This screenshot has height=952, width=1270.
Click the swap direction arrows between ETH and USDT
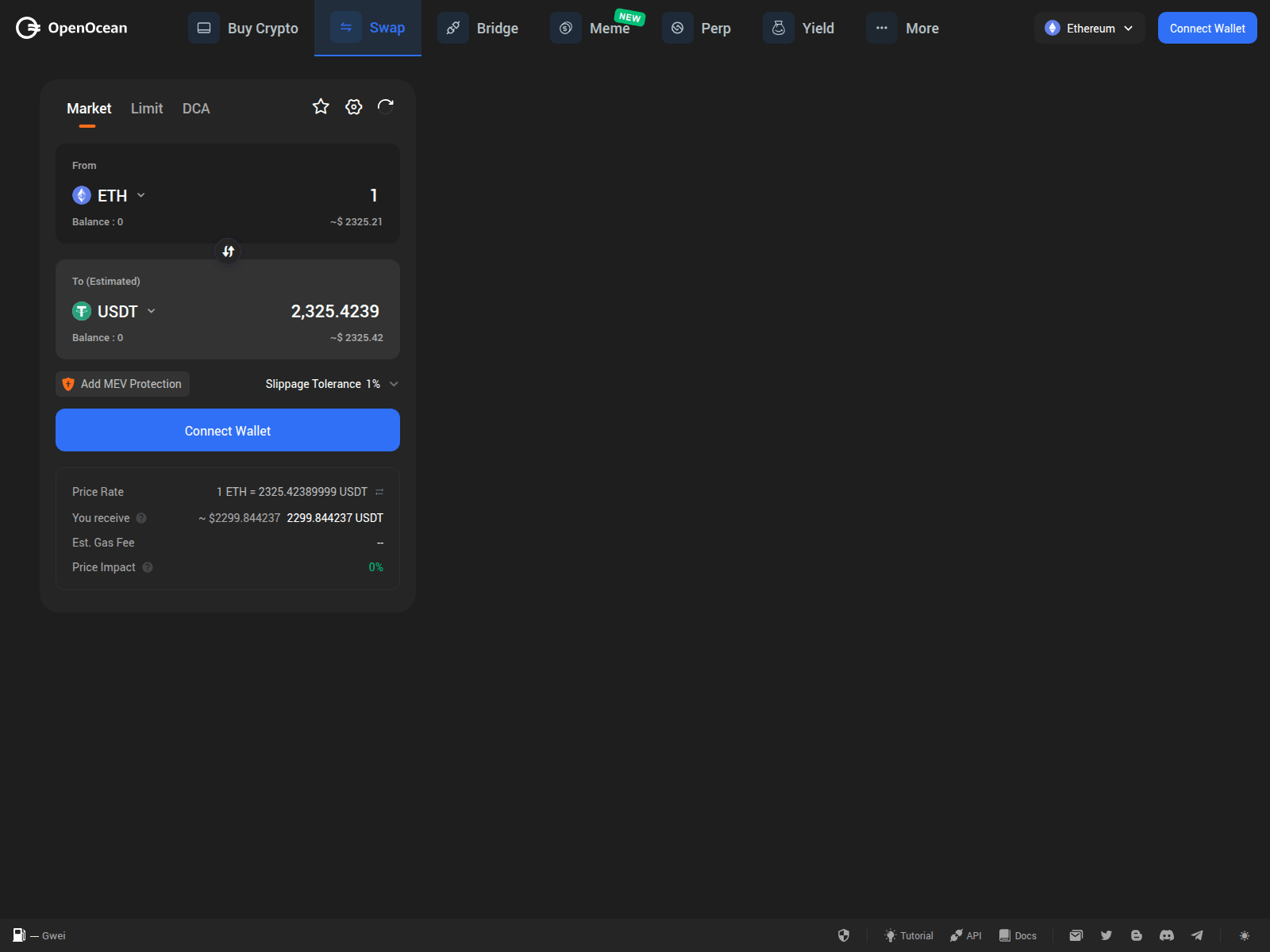228,251
